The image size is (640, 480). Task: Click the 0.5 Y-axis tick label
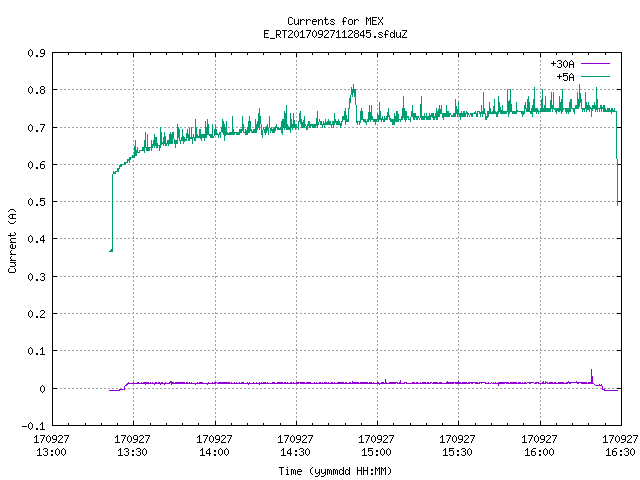click(x=36, y=202)
